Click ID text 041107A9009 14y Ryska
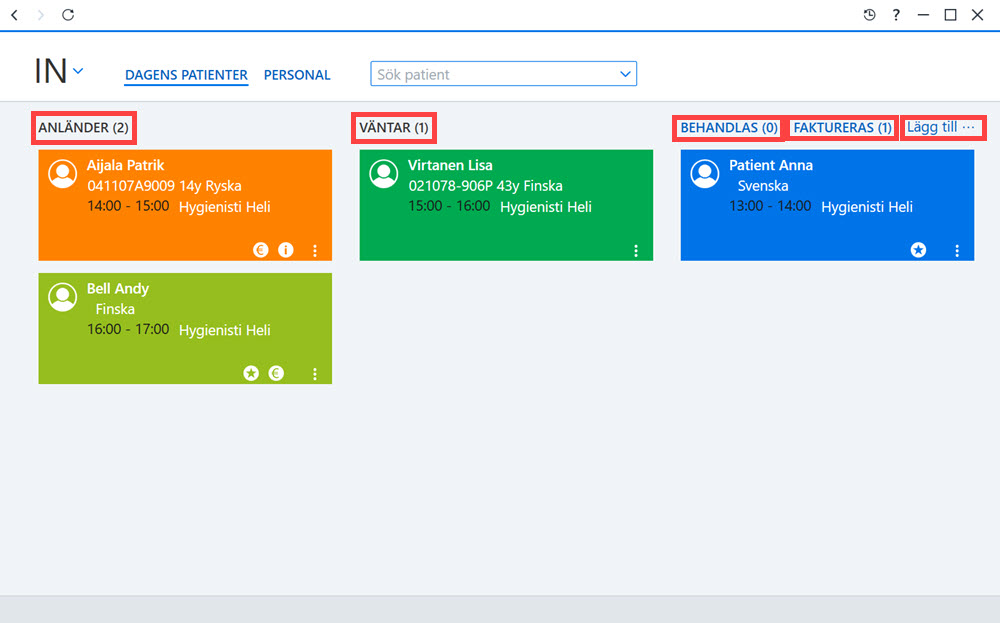The image size is (1000, 623). pos(165,186)
